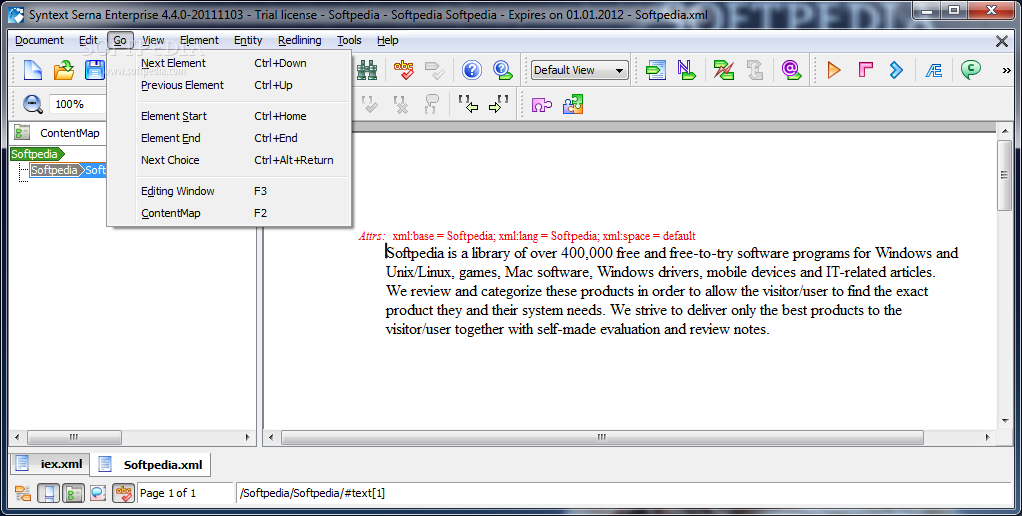The width and height of the screenshot is (1022, 516).
Task: Click the New Document icon
Action: click(33, 70)
